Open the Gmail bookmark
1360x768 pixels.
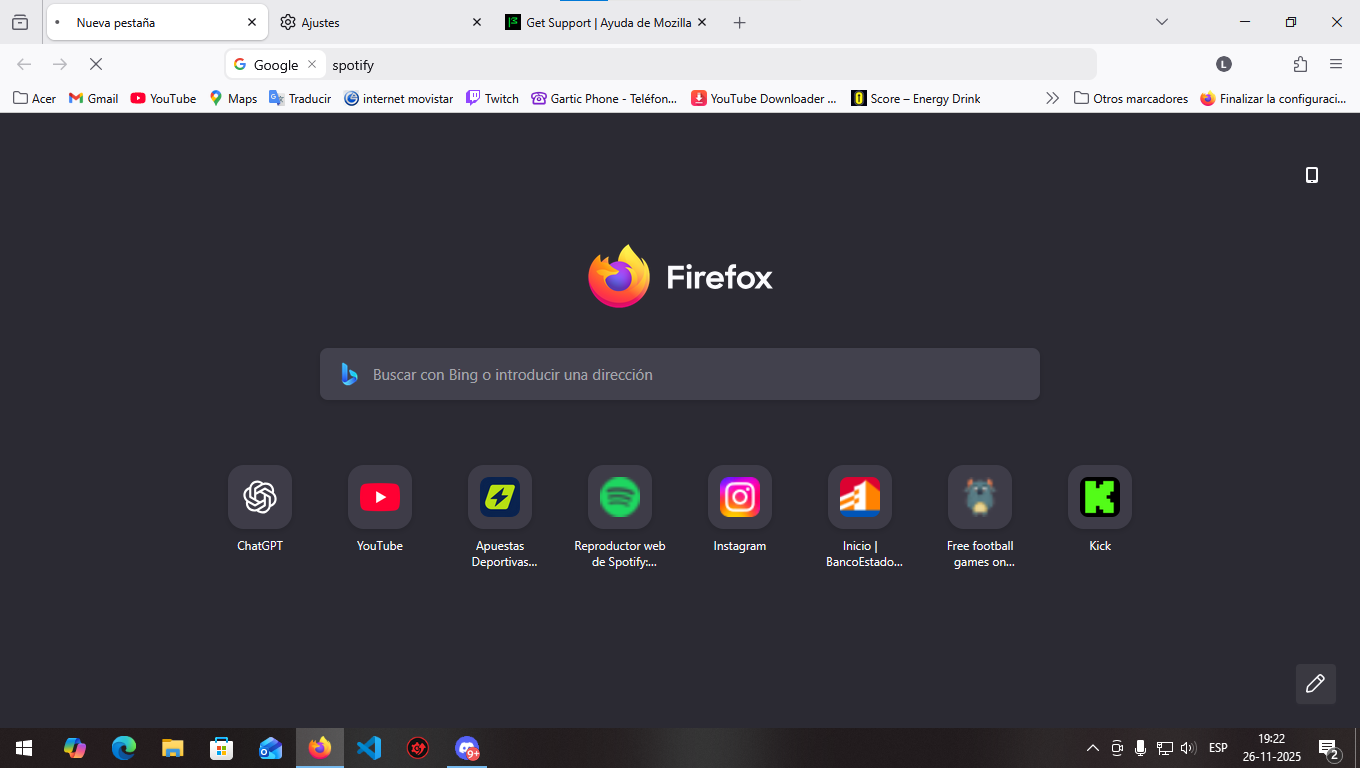(93, 98)
